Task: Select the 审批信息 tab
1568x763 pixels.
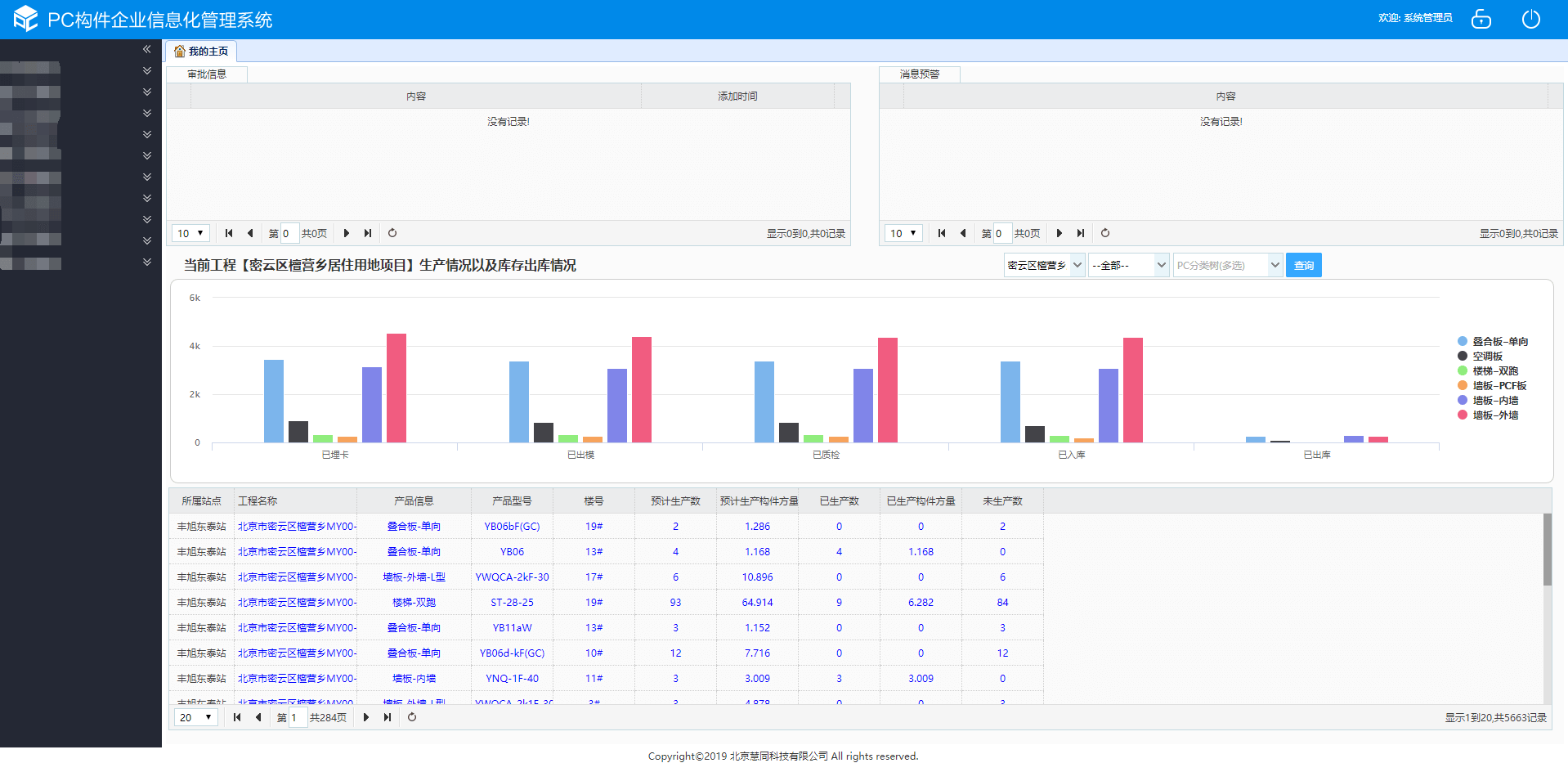Action: coord(206,74)
